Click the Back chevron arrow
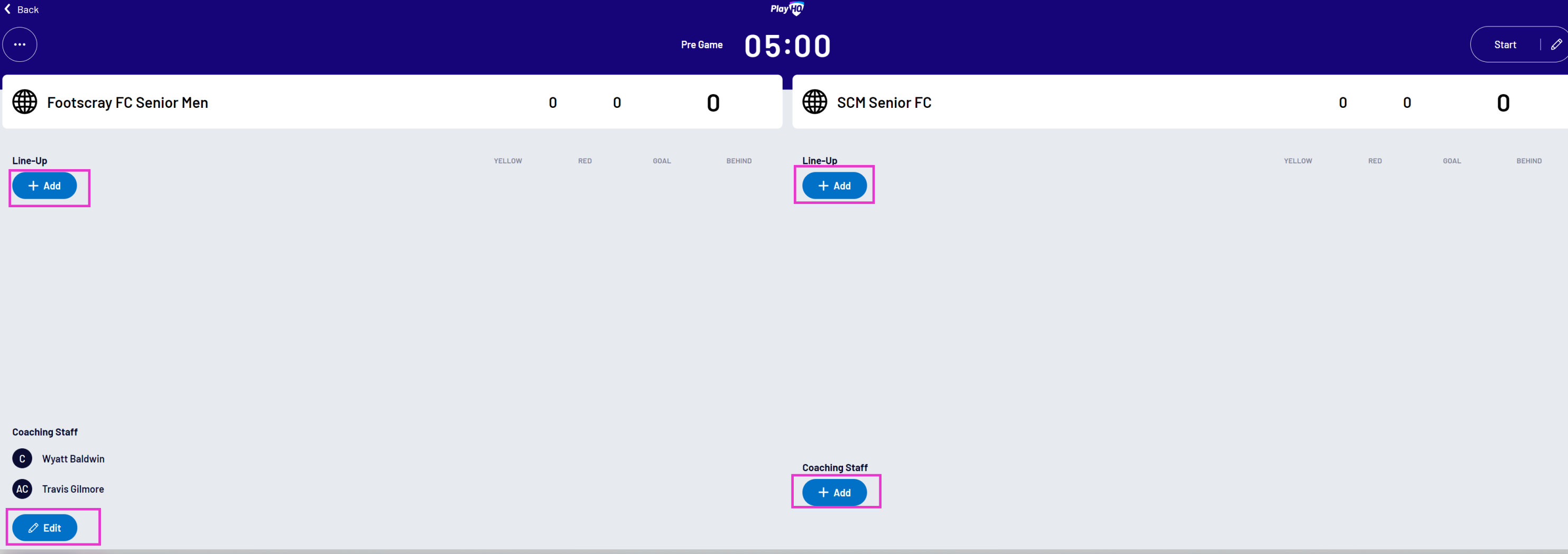 [7, 9]
